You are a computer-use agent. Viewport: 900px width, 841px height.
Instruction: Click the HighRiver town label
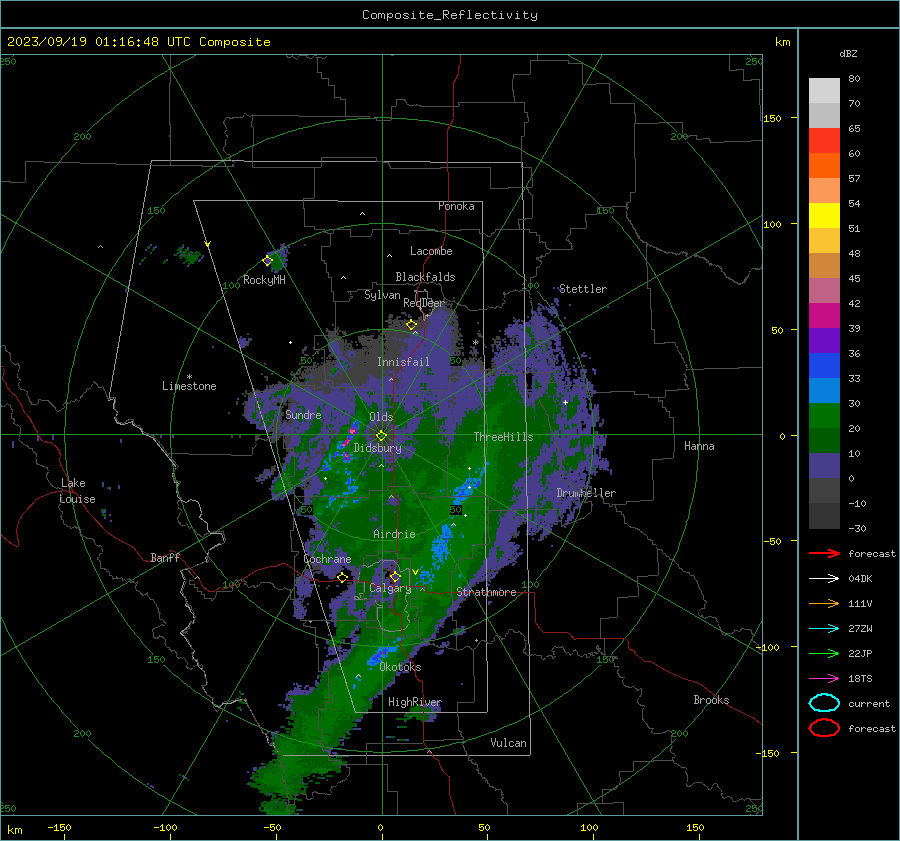(415, 702)
